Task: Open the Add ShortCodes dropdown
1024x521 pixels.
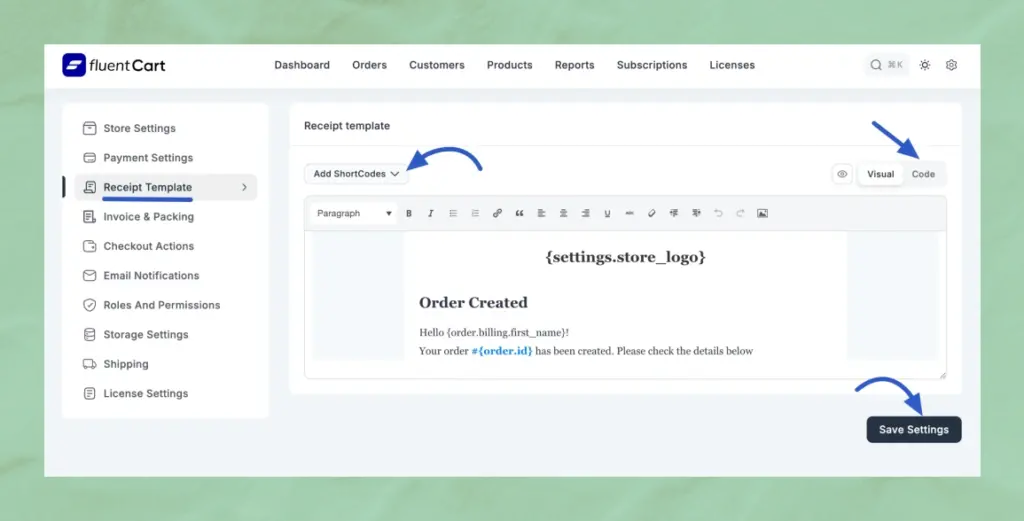Action: click(356, 174)
